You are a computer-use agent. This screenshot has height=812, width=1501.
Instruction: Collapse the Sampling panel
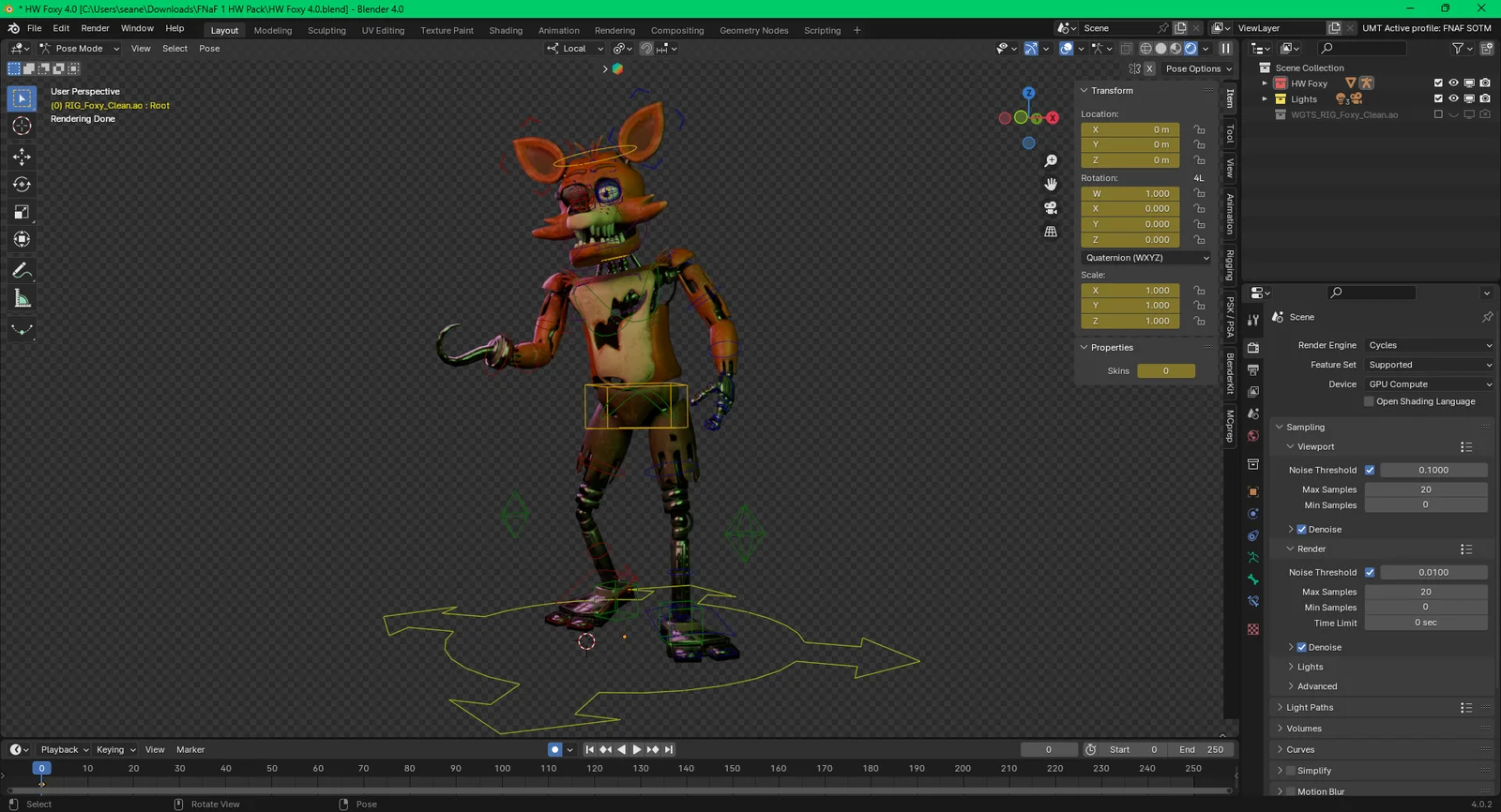coord(1305,427)
